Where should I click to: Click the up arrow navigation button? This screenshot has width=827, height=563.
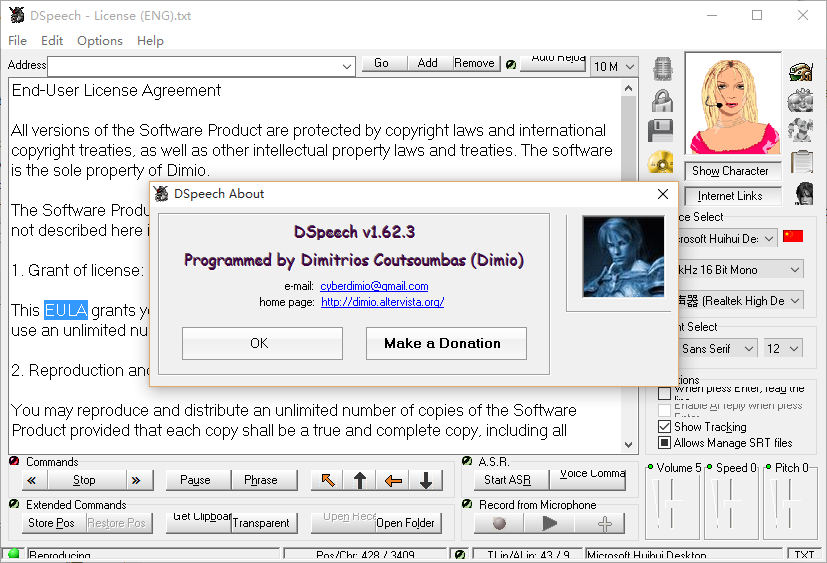click(360, 480)
